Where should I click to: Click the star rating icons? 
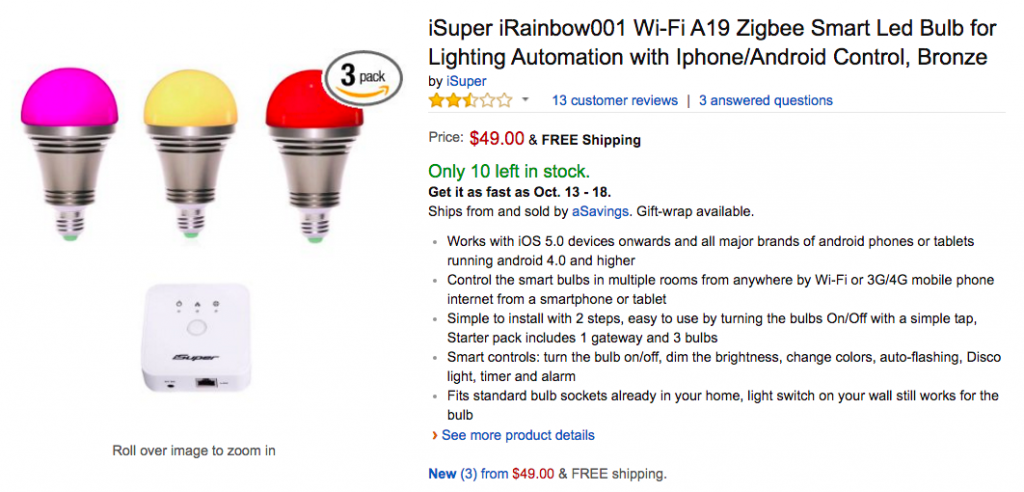(470, 100)
